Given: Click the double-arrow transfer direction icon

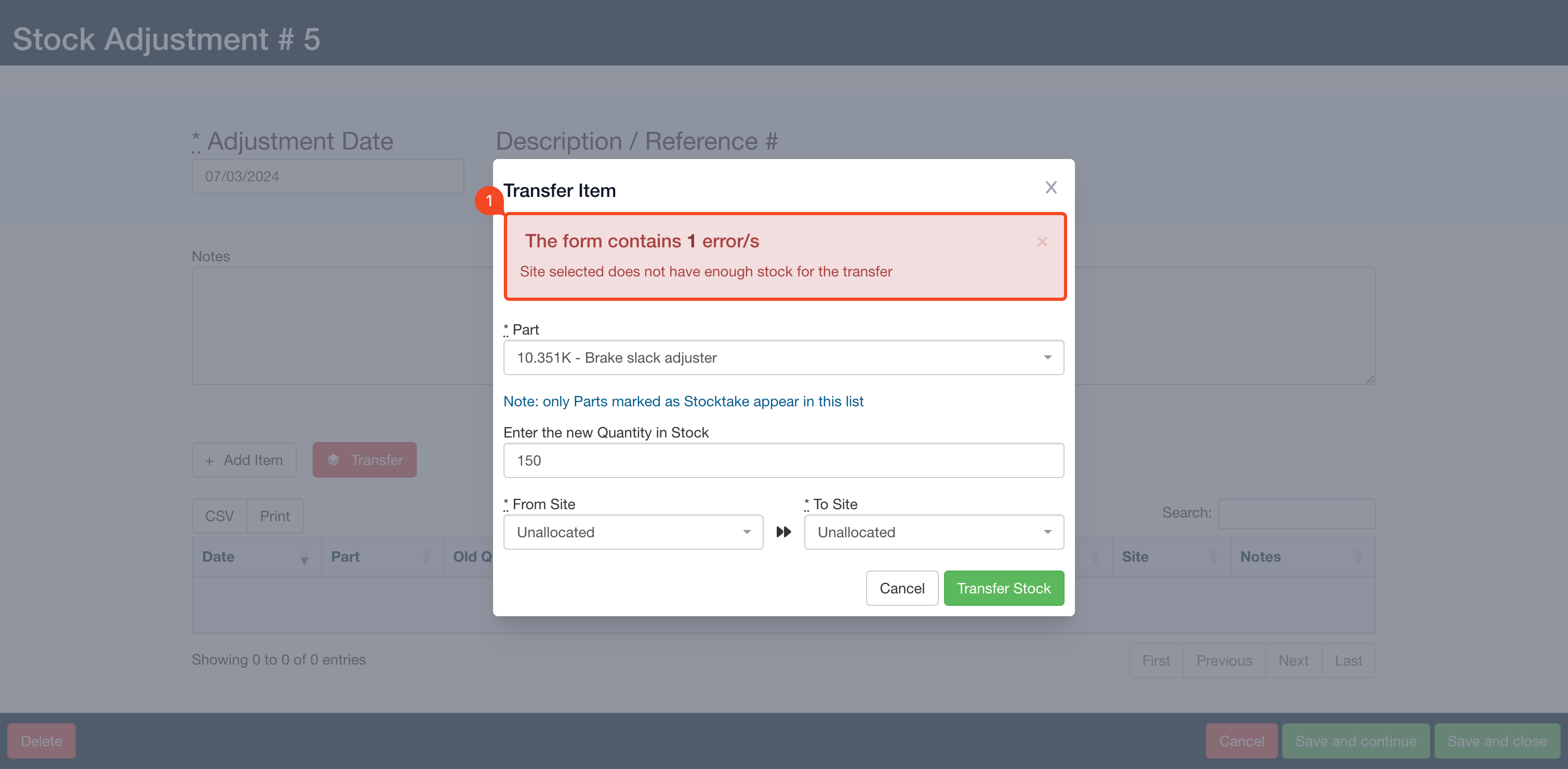Looking at the screenshot, I should (783, 532).
